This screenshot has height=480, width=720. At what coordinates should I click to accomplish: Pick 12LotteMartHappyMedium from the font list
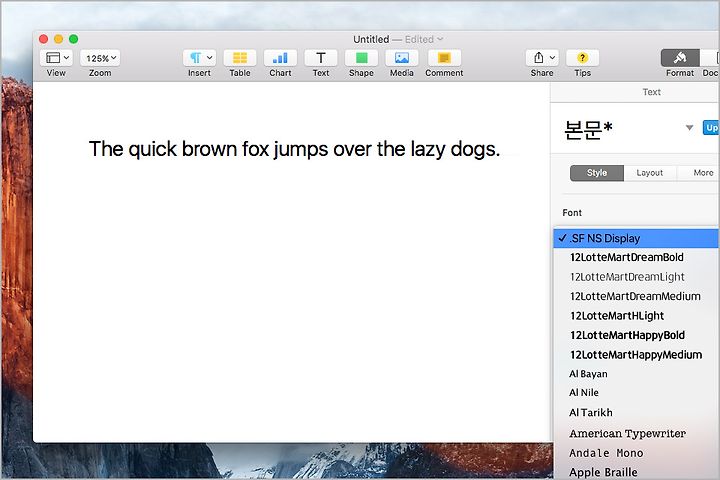[x=636, y=355]
